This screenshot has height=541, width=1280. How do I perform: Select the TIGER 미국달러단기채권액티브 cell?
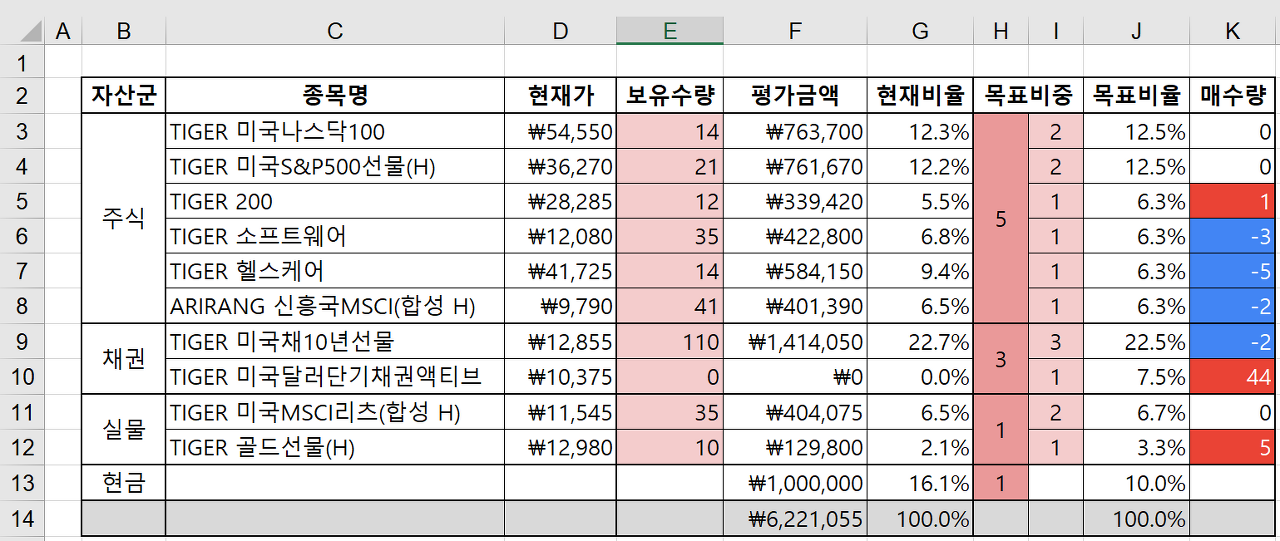pyautogui.click(x=335, y=377)
